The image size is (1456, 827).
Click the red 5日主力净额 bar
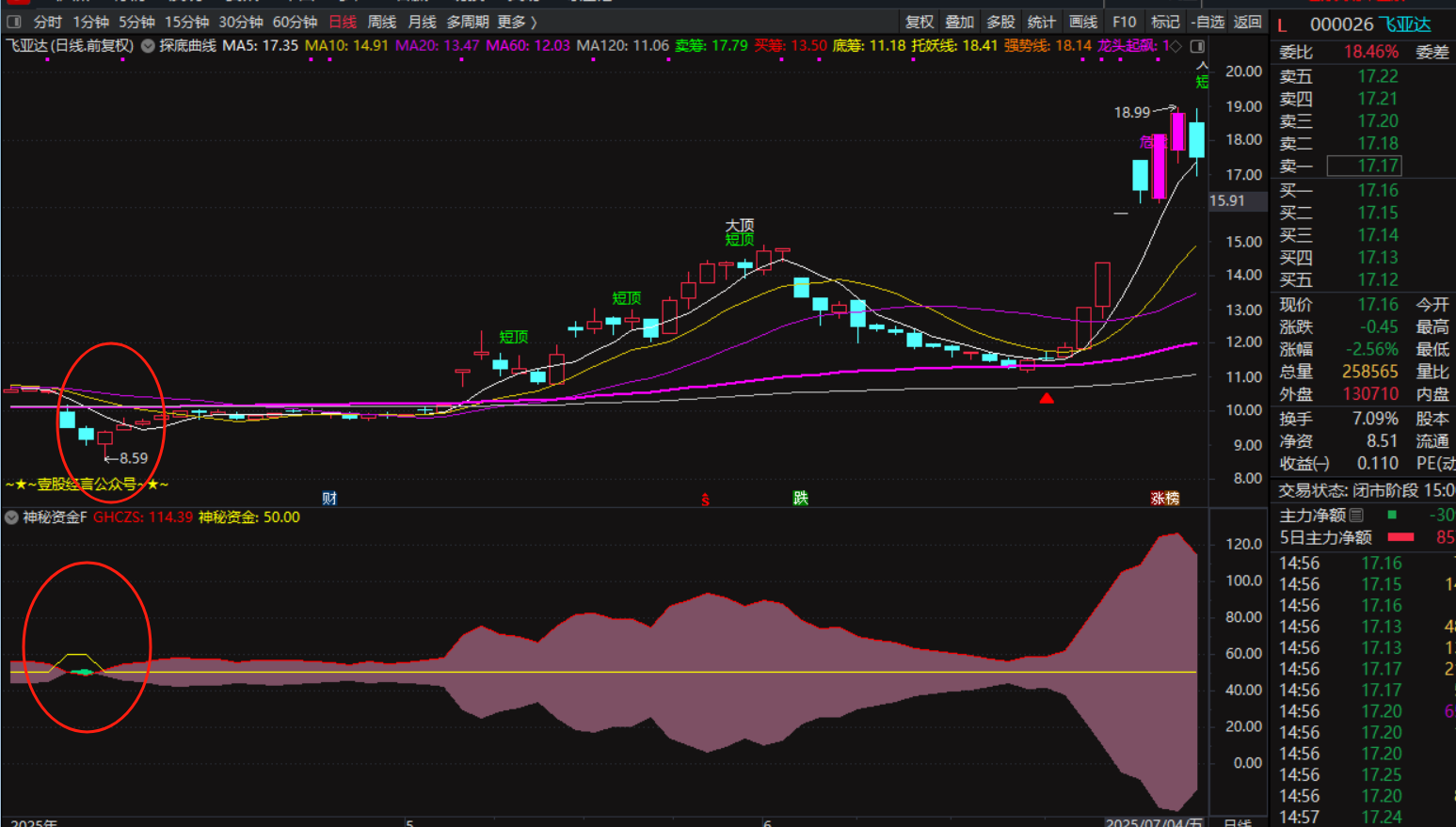pos(1400,537)
